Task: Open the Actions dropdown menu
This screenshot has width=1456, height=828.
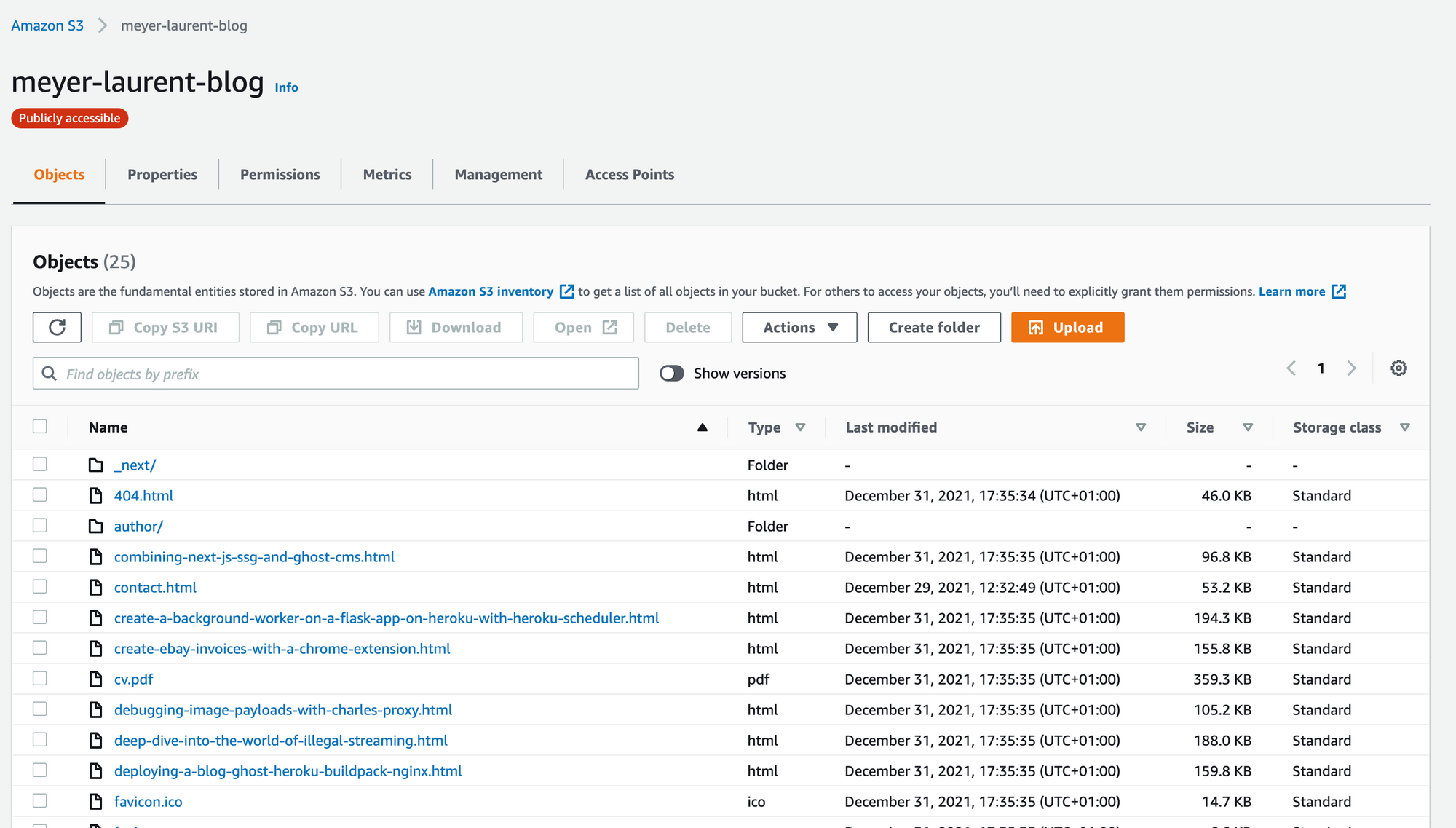Action: click(799, 328)
